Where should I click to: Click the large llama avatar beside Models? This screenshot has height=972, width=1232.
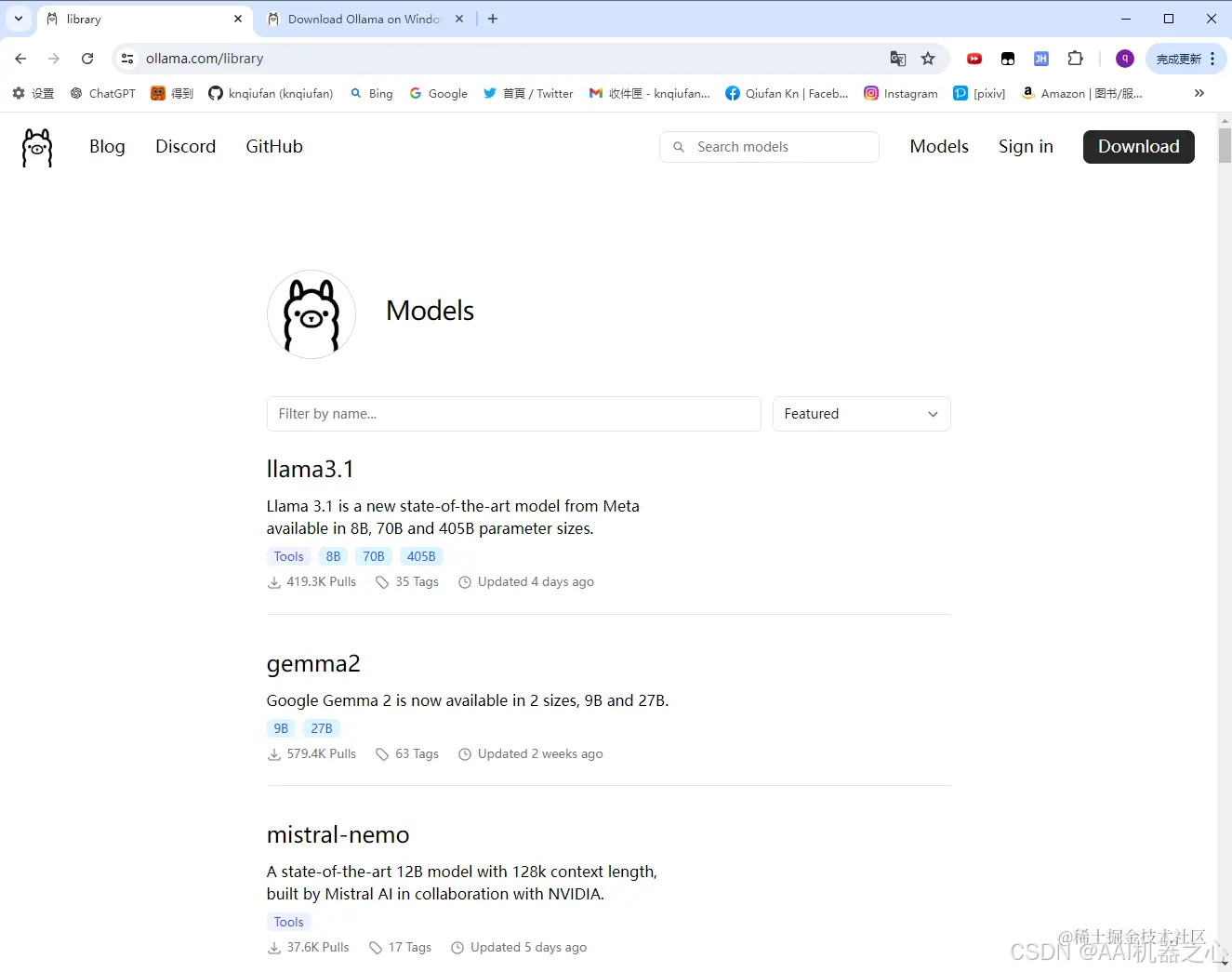tap(311, 314)
